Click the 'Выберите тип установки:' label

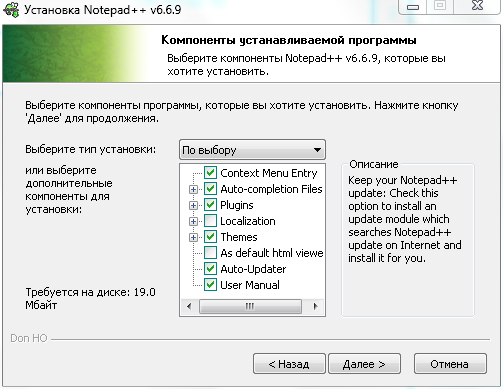click(x=91, y=149)
